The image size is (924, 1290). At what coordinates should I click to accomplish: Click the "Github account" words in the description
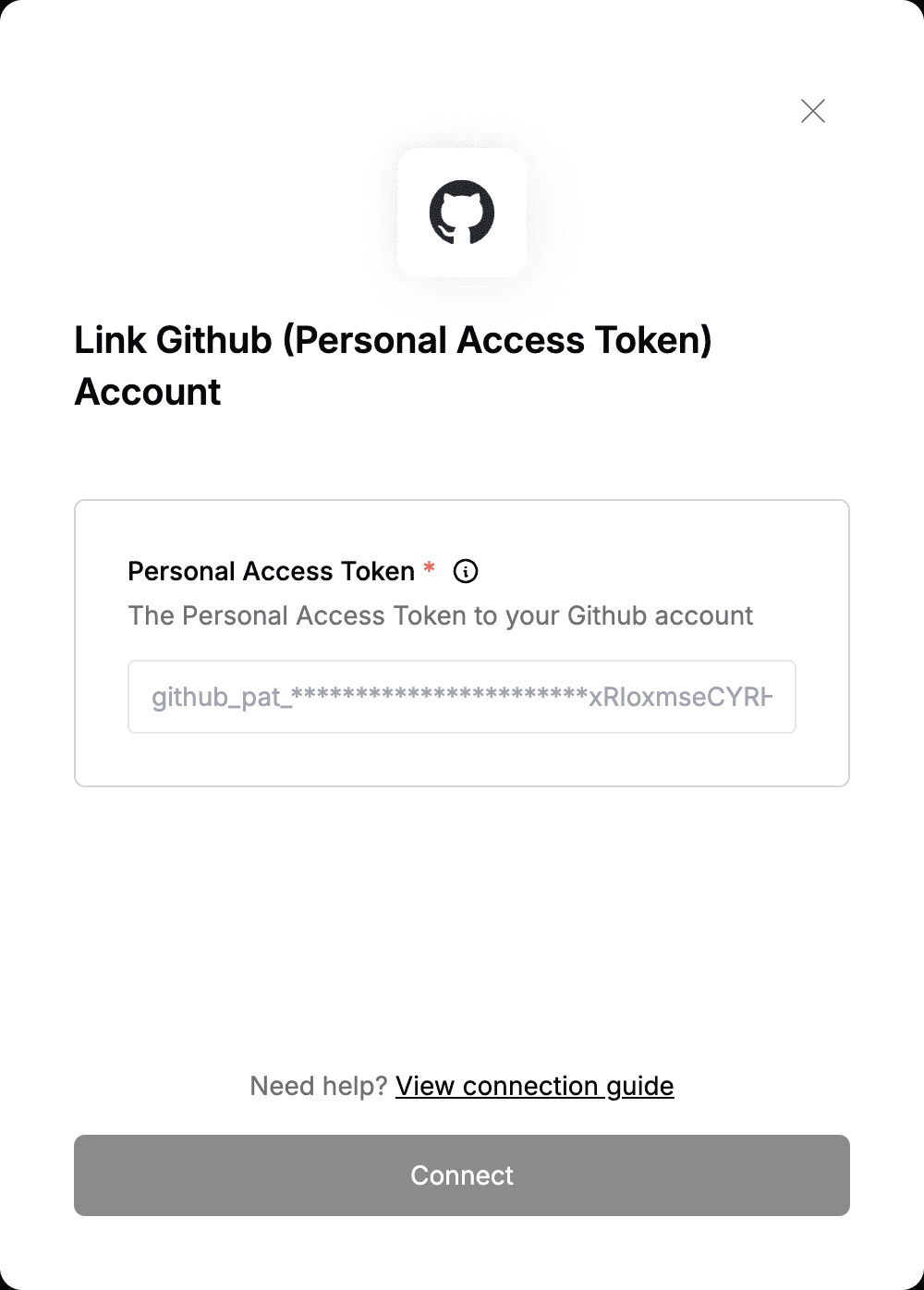(661, 615)
